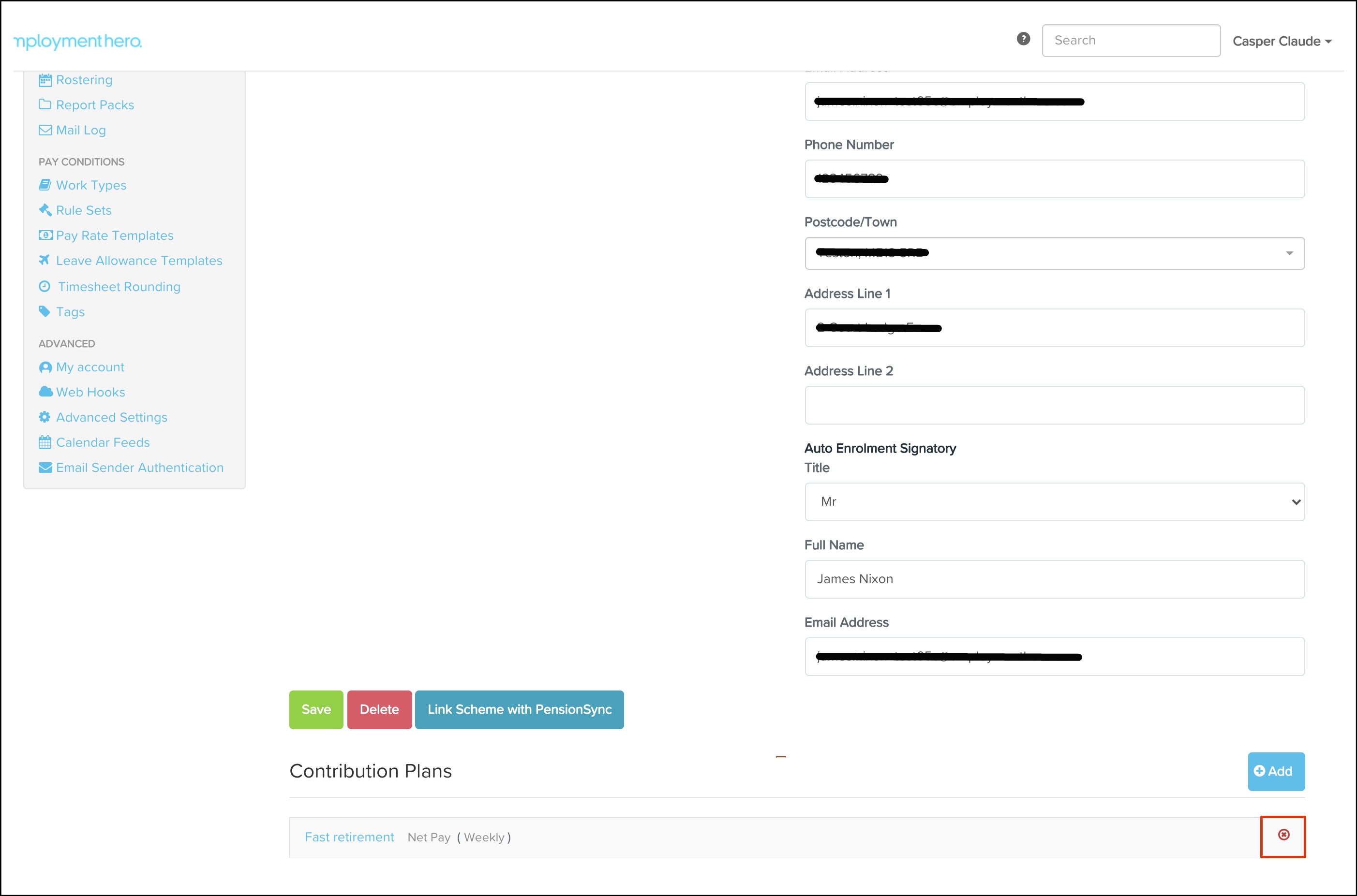The height and width of the screenshot is (896, 1357).
Task: Click Link Scheme with PensionSync
Action: (519, 709)
